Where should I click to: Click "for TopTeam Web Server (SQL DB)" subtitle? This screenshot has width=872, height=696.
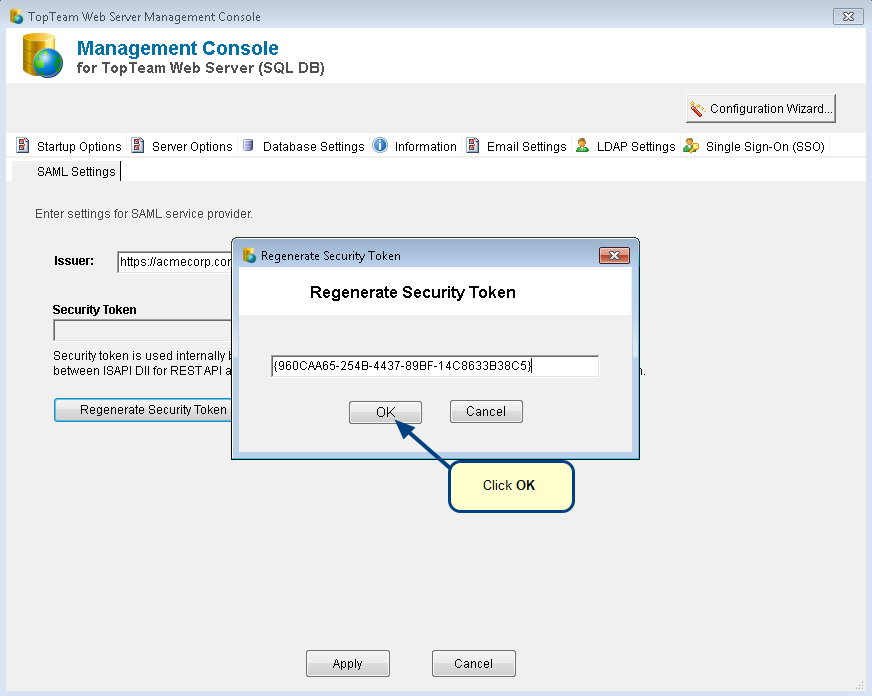tap(201, 68)
